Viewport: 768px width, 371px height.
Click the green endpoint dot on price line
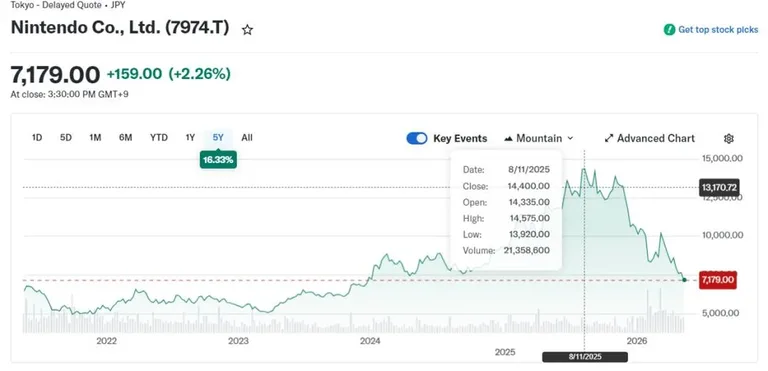684,280
